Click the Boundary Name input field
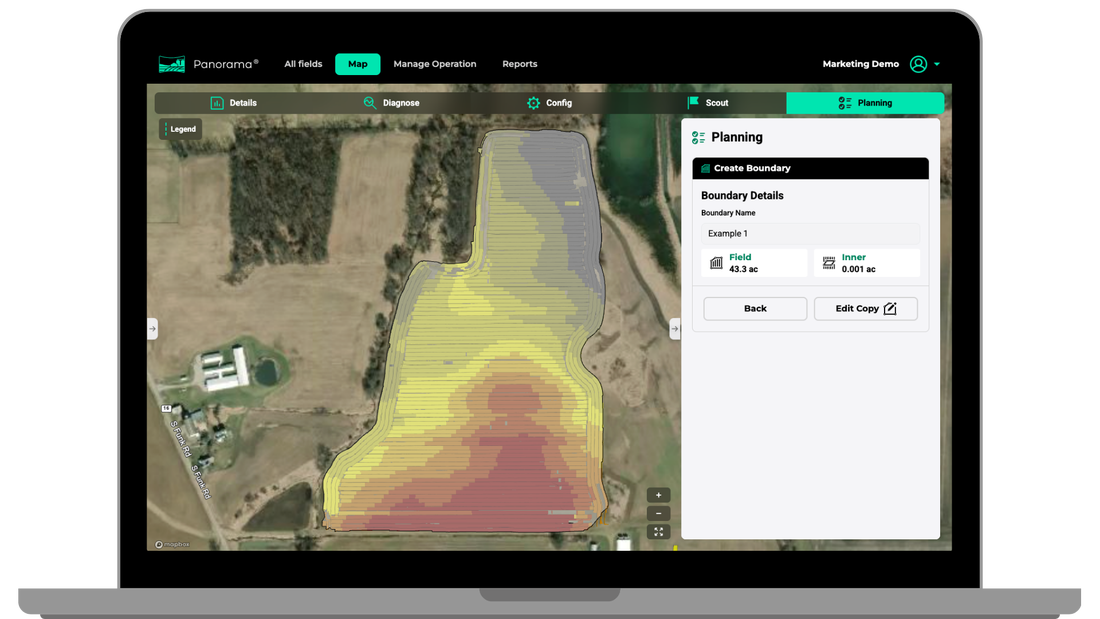The image size is (1100, 619). [810, 234]
